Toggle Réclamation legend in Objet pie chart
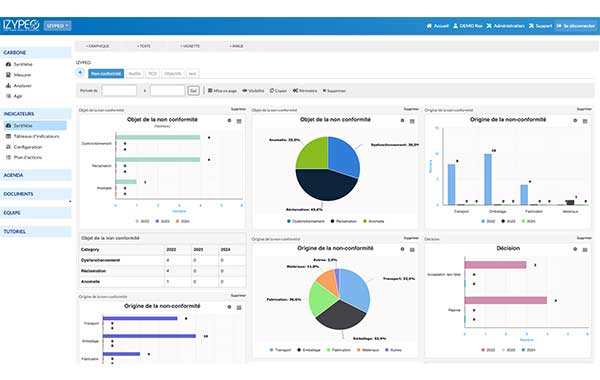Viewport: 600px width, 380px height. [344, 221]
